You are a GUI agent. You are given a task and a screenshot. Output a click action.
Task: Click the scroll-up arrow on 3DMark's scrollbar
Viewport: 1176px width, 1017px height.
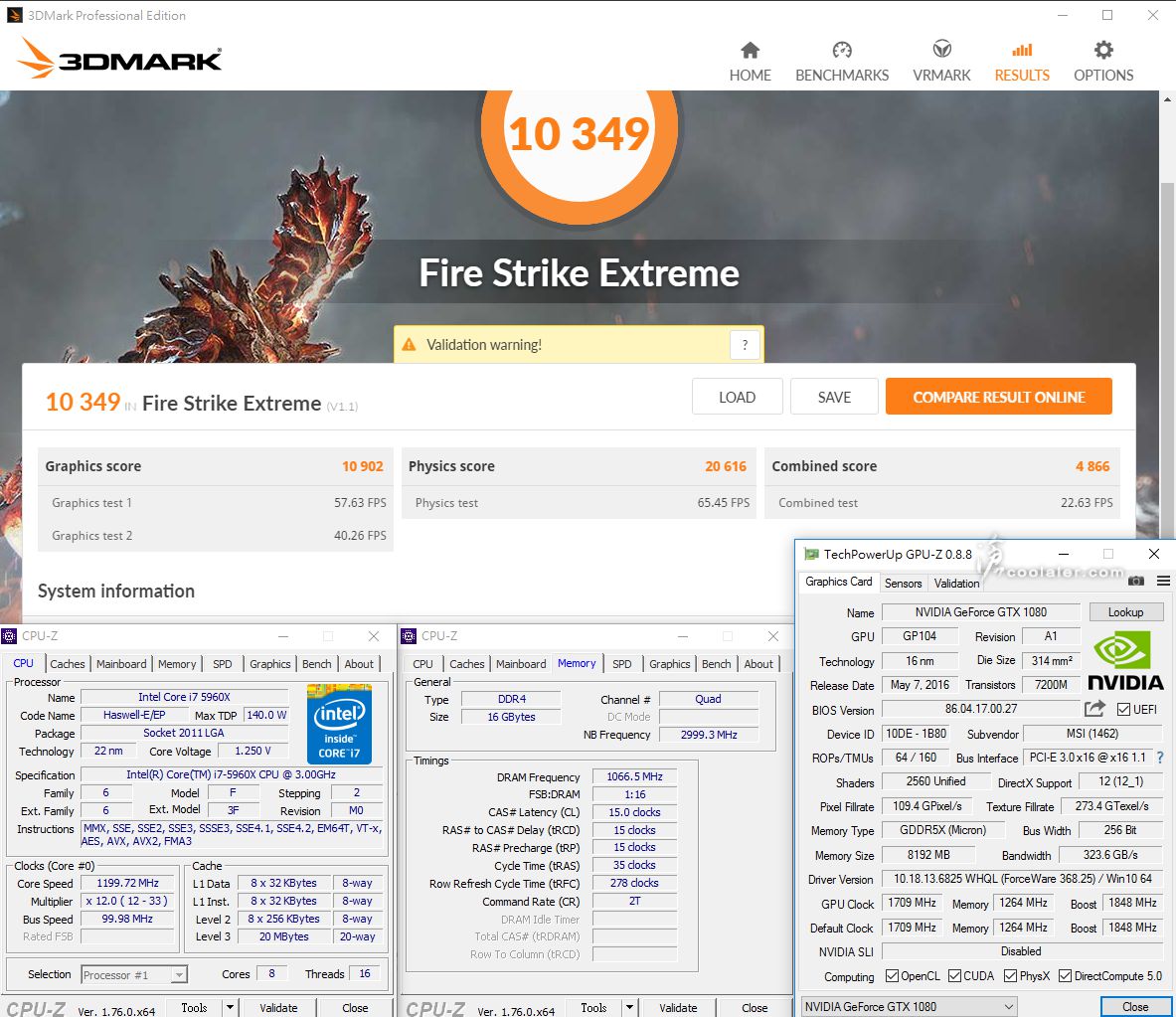(x=1168, y=99)
